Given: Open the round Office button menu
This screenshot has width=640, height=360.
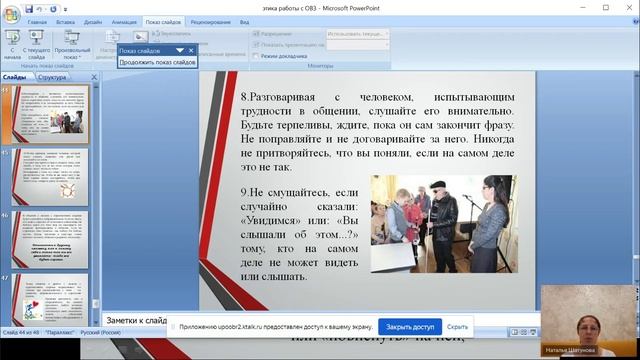Looking at the screenshot, I should [11, 15].
